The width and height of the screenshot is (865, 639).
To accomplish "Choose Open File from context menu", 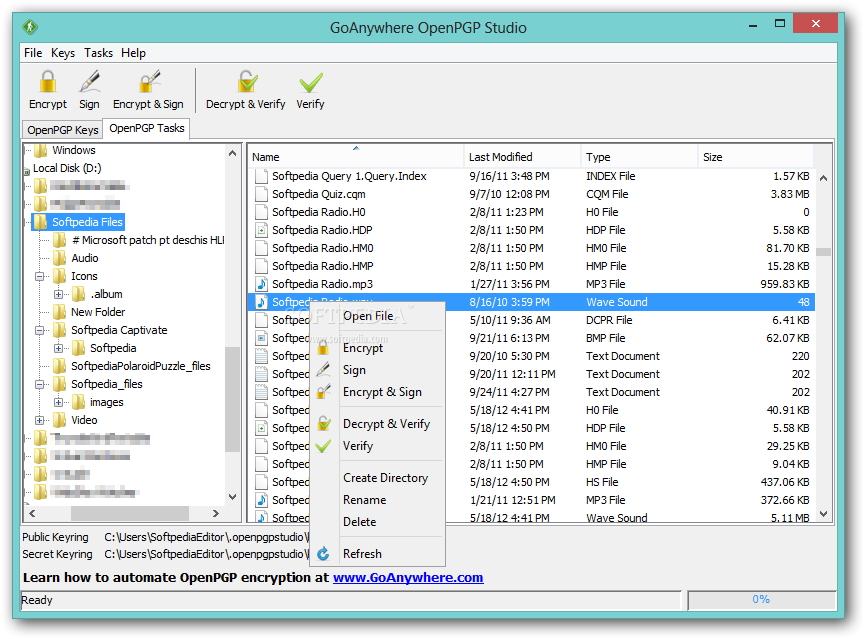I will tap(368, 316).
